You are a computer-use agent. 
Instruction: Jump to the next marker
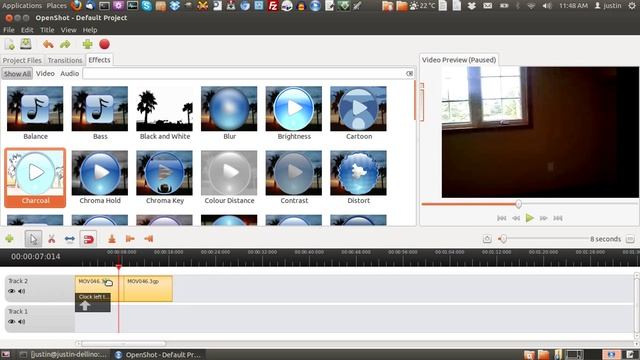click(149, 239)
